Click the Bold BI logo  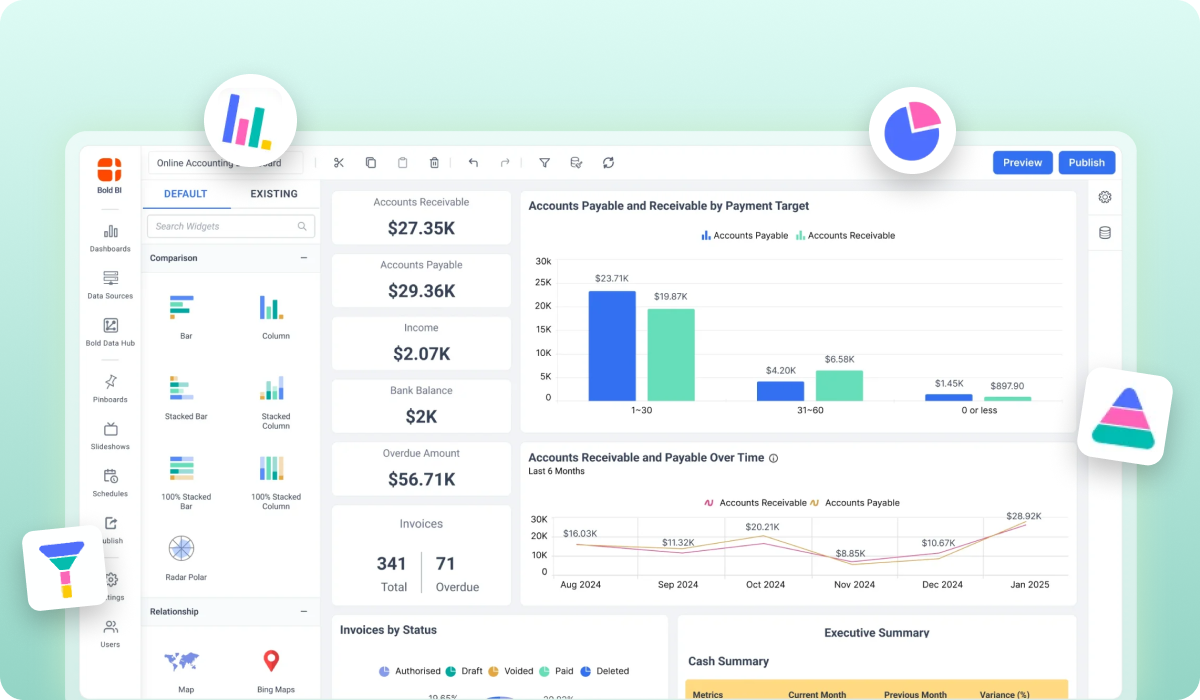tap(110, 174)
